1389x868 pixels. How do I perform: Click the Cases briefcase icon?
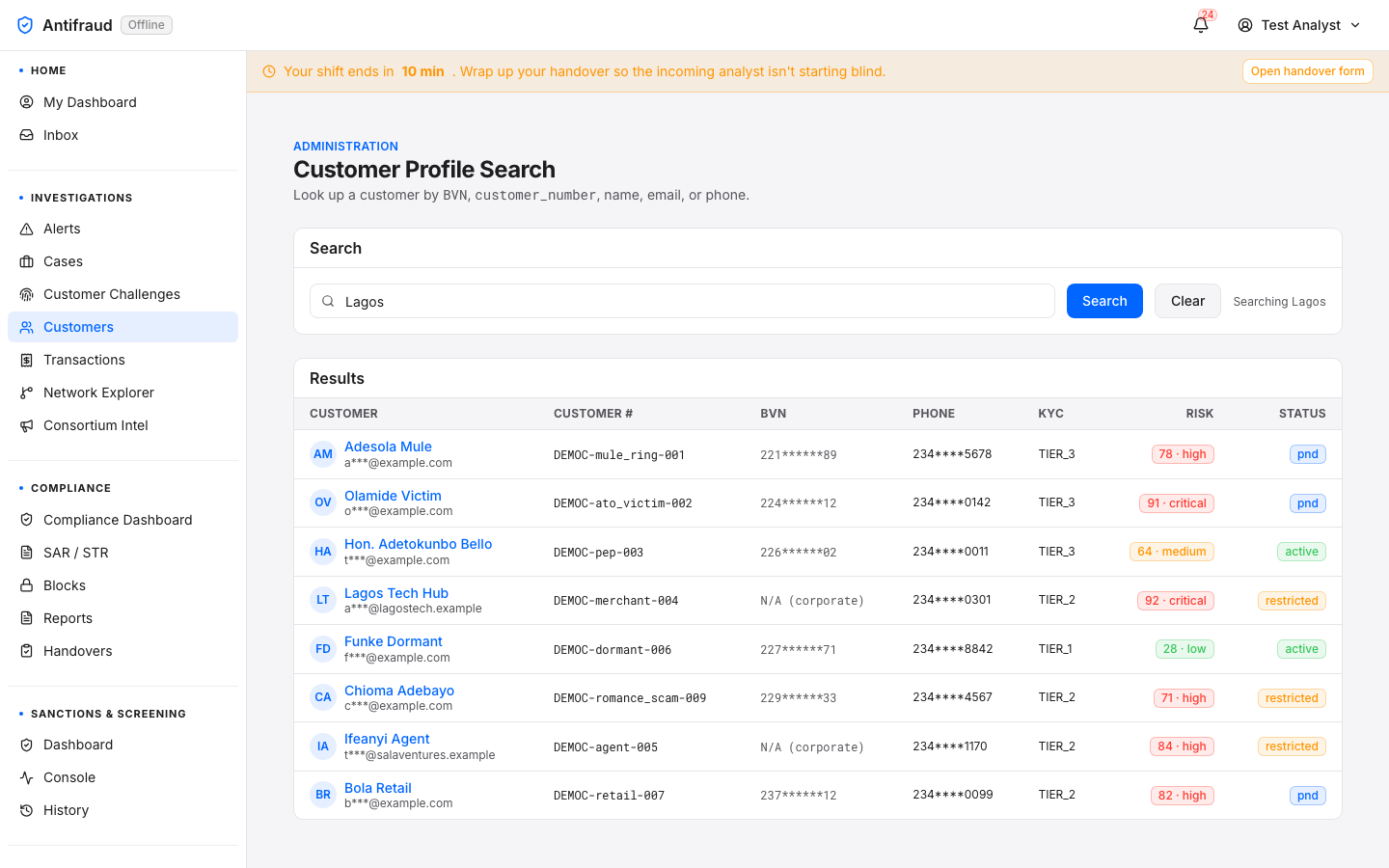coord(27,261)
